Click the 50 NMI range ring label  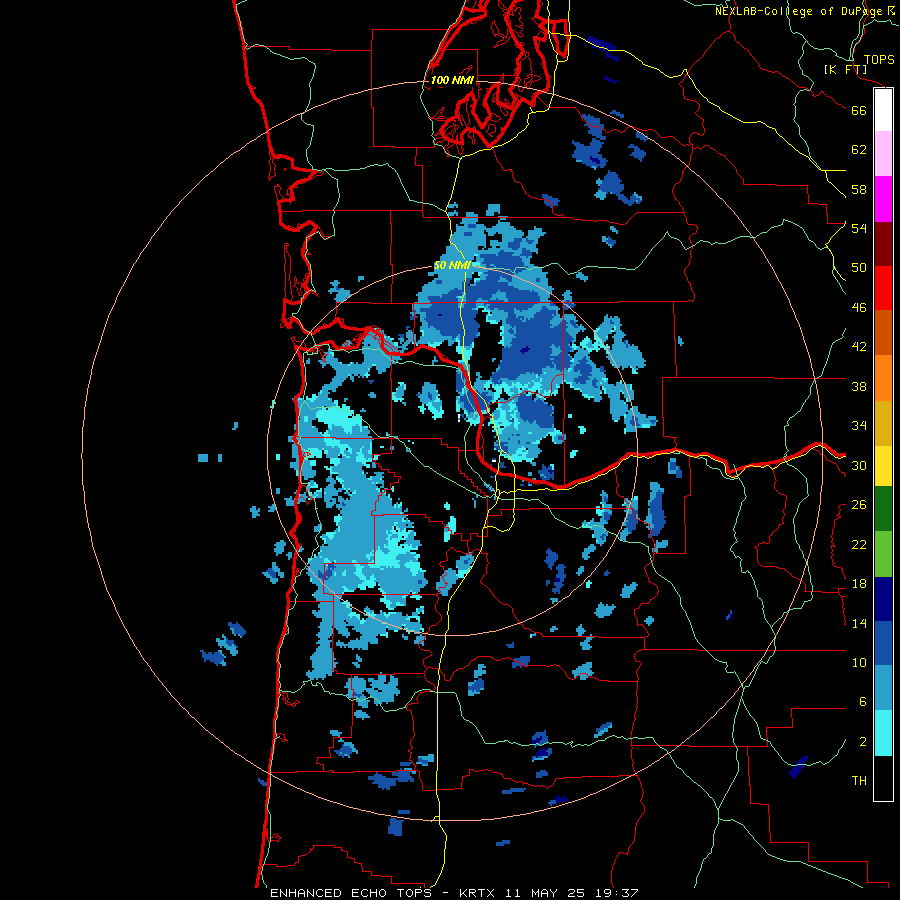point(452,265)
